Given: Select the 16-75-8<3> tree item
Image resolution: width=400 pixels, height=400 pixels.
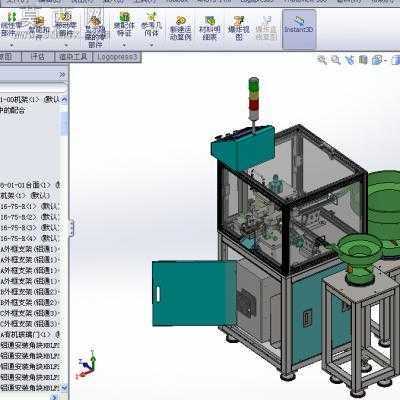Looking at the screenshot, I should 29,228.
